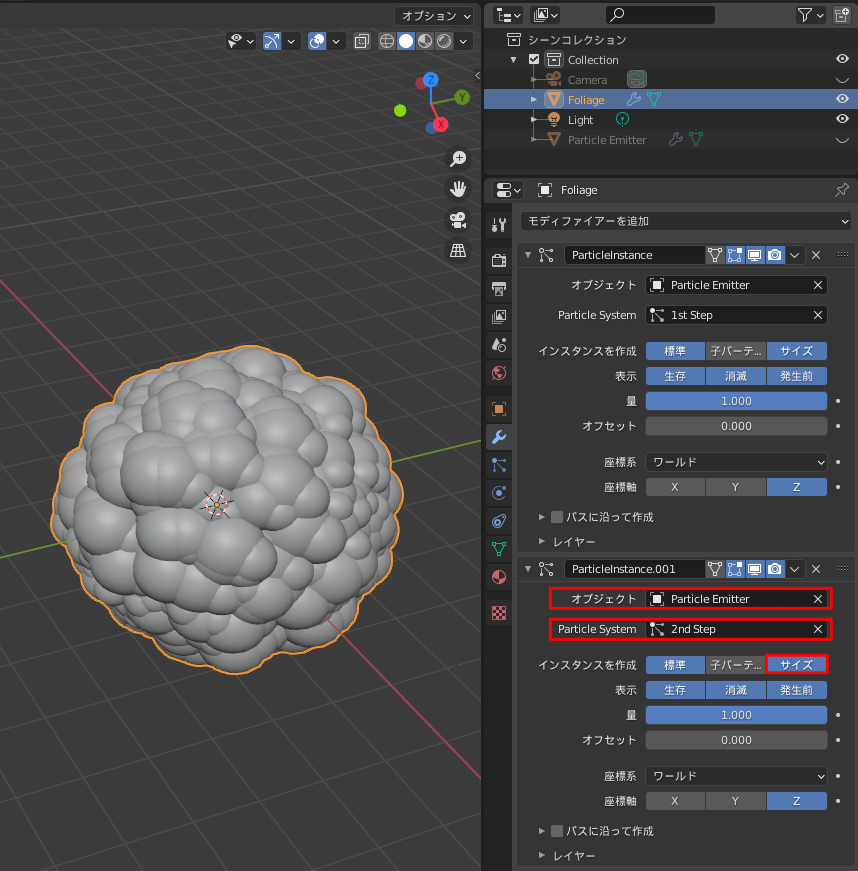Select wireframe viewport shading
Viewport: 858px width, 871px height.
pos(387,41)
